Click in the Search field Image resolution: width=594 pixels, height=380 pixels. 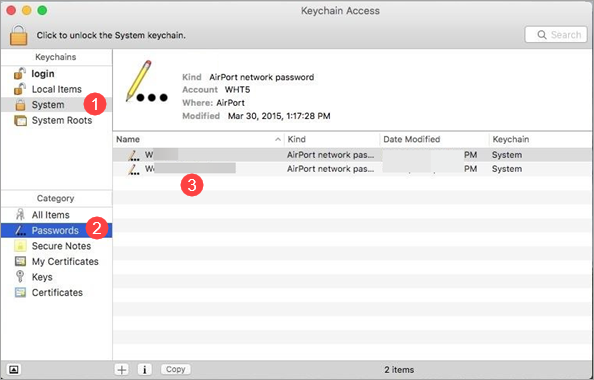556,35
